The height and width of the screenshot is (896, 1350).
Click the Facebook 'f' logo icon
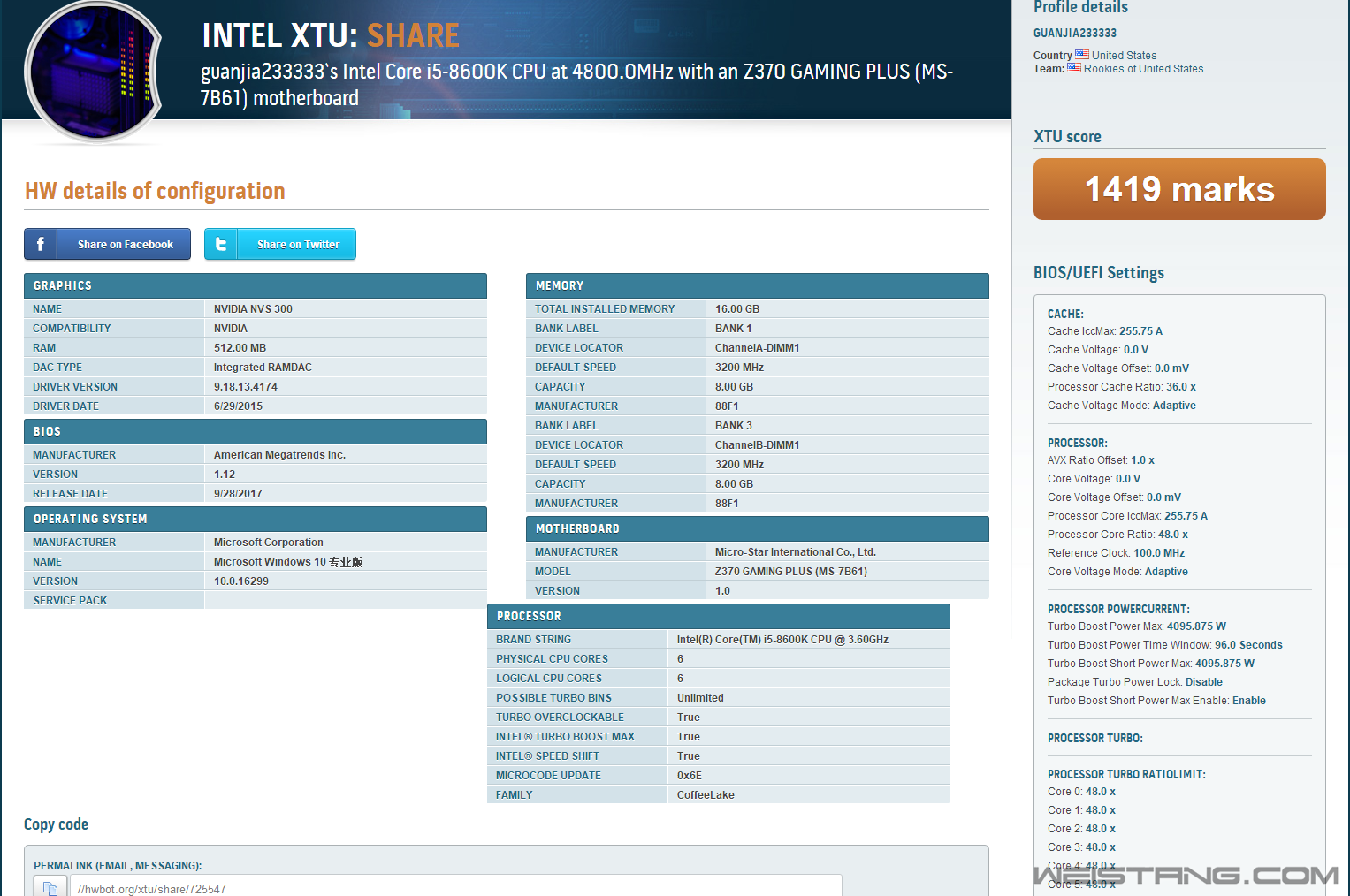coord(41,244)
